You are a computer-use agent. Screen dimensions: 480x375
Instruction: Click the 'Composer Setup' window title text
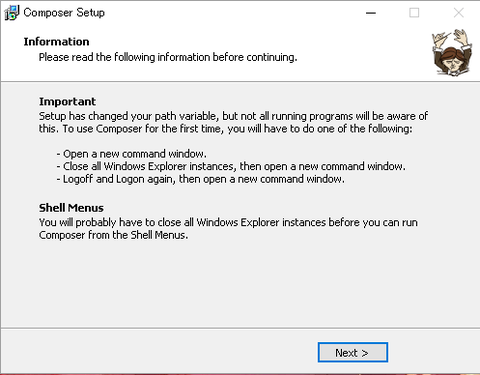64,13
